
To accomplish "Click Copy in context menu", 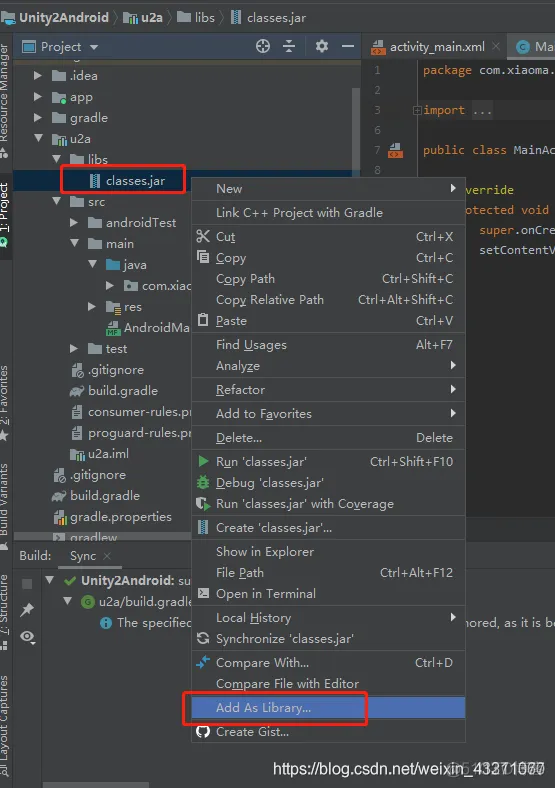I will pyautogui.click(x=328, y=258).
